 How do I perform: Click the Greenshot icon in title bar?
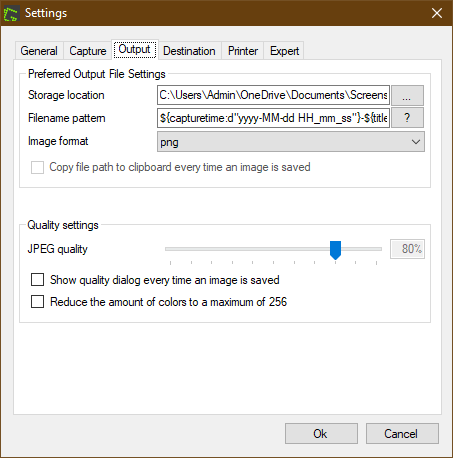coord(11,14)
